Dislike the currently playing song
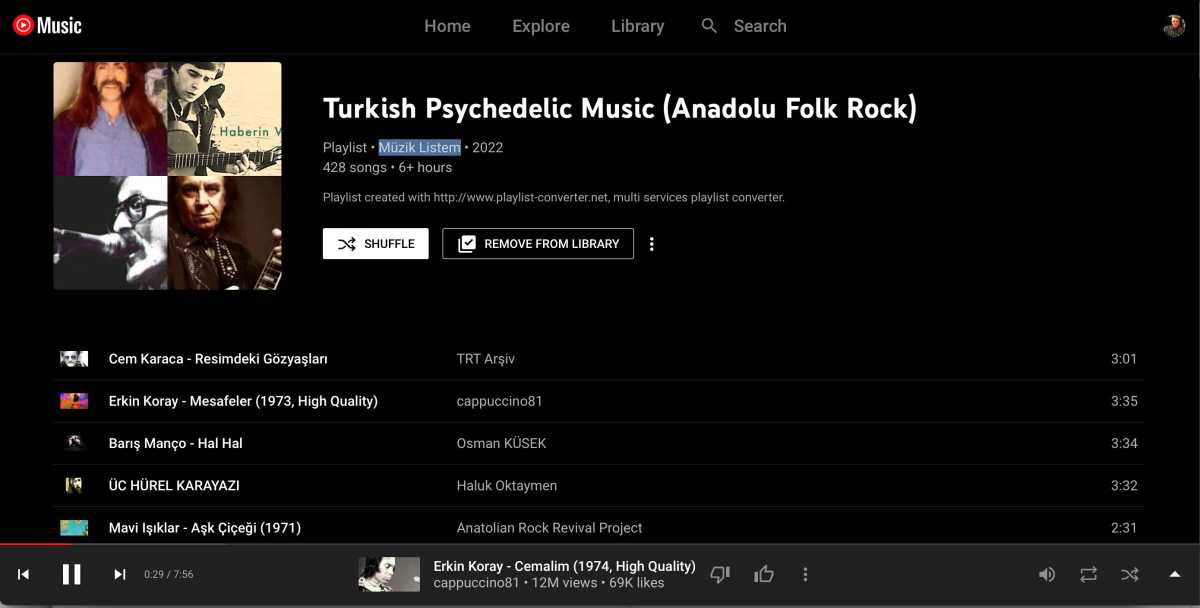 point(720,573)
